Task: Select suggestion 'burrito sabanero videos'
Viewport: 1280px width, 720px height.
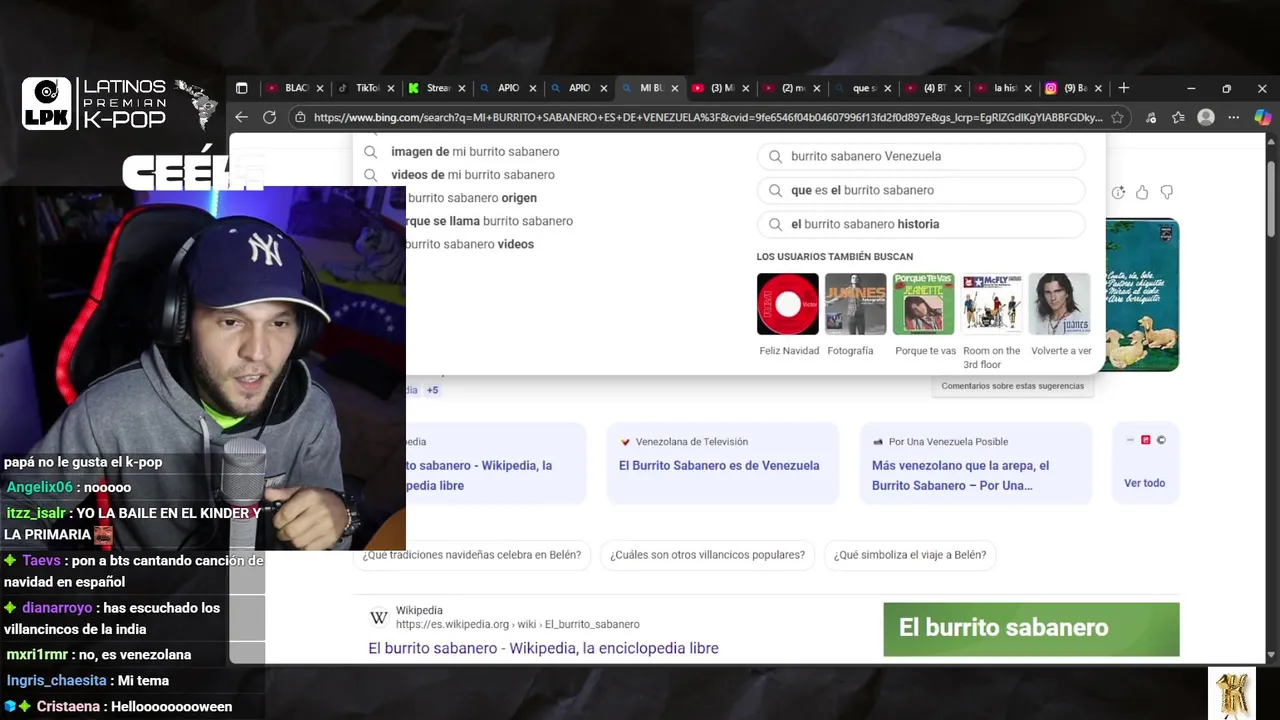Action: click(470, 244)
